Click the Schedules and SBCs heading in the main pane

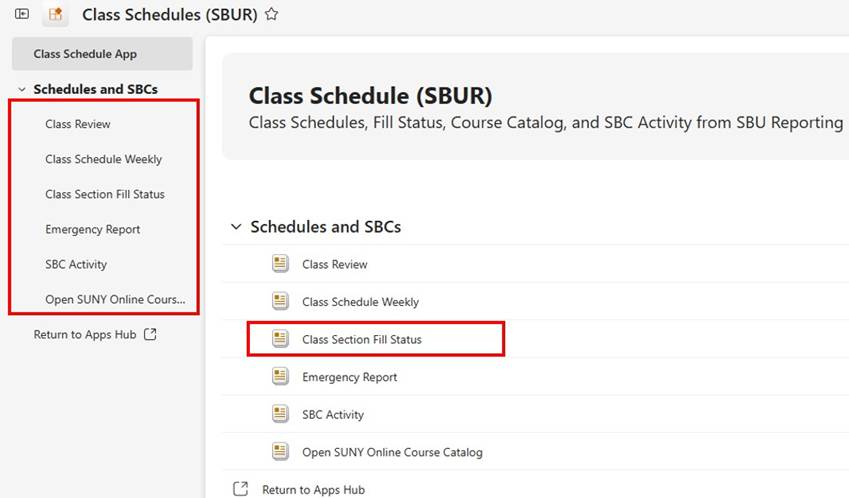pos(325,226)
